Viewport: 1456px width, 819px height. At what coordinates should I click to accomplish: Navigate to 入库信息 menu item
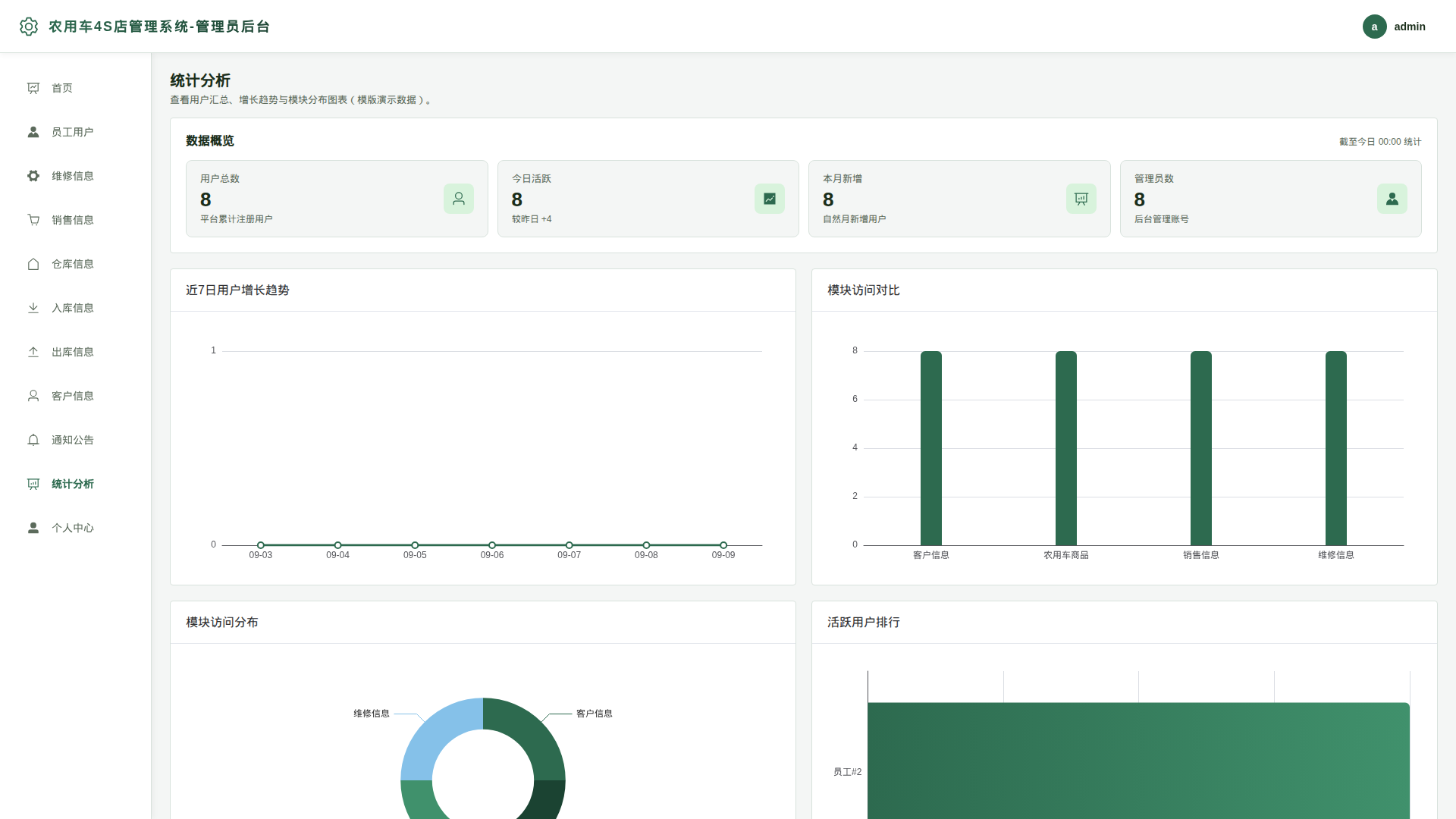[75, 308]
